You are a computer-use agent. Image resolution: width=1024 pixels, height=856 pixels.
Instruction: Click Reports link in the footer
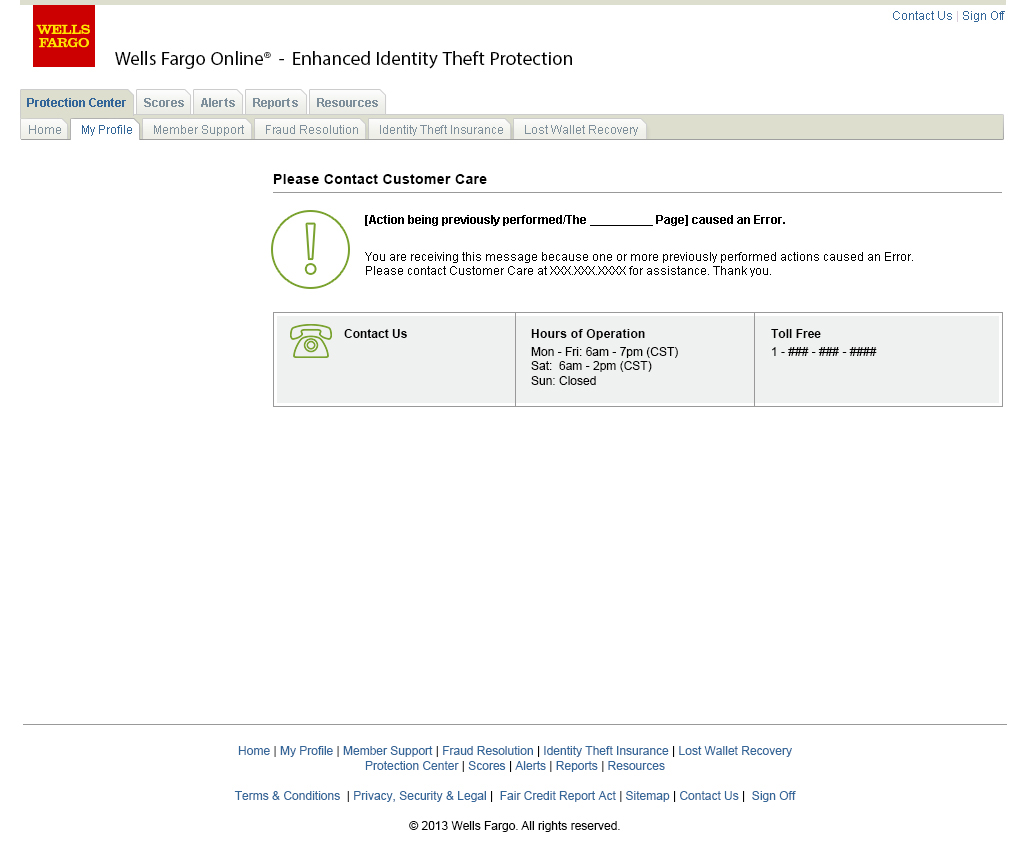tap(577, 766)
